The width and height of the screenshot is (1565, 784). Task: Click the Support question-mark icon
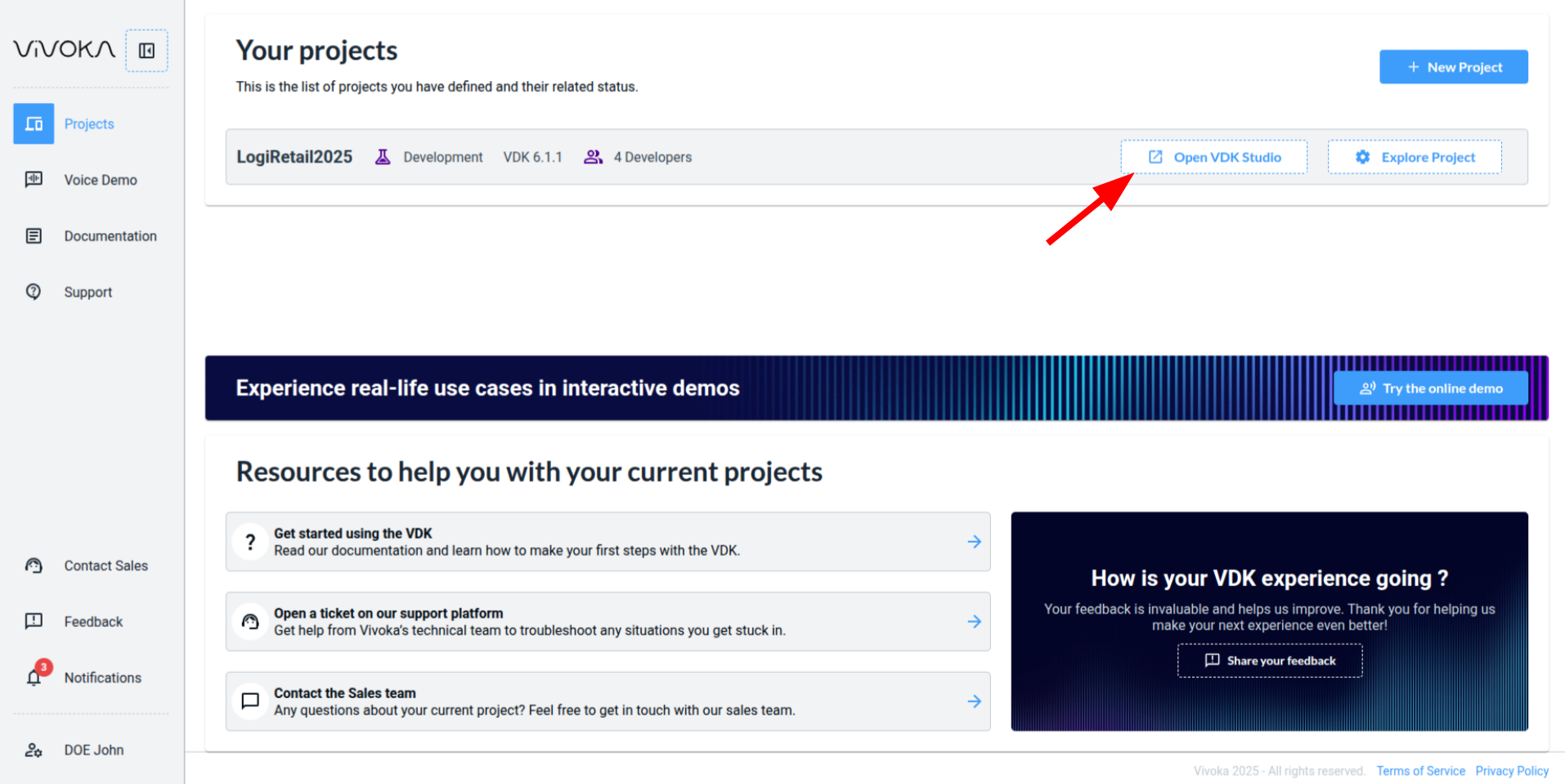tap(34, 291)
